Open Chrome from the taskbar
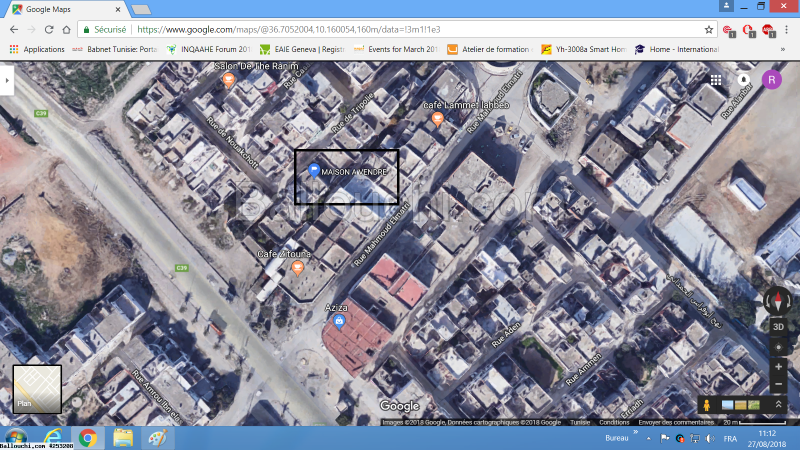The image size is (800, 450). pyautogui.click(x=88, y=438)
